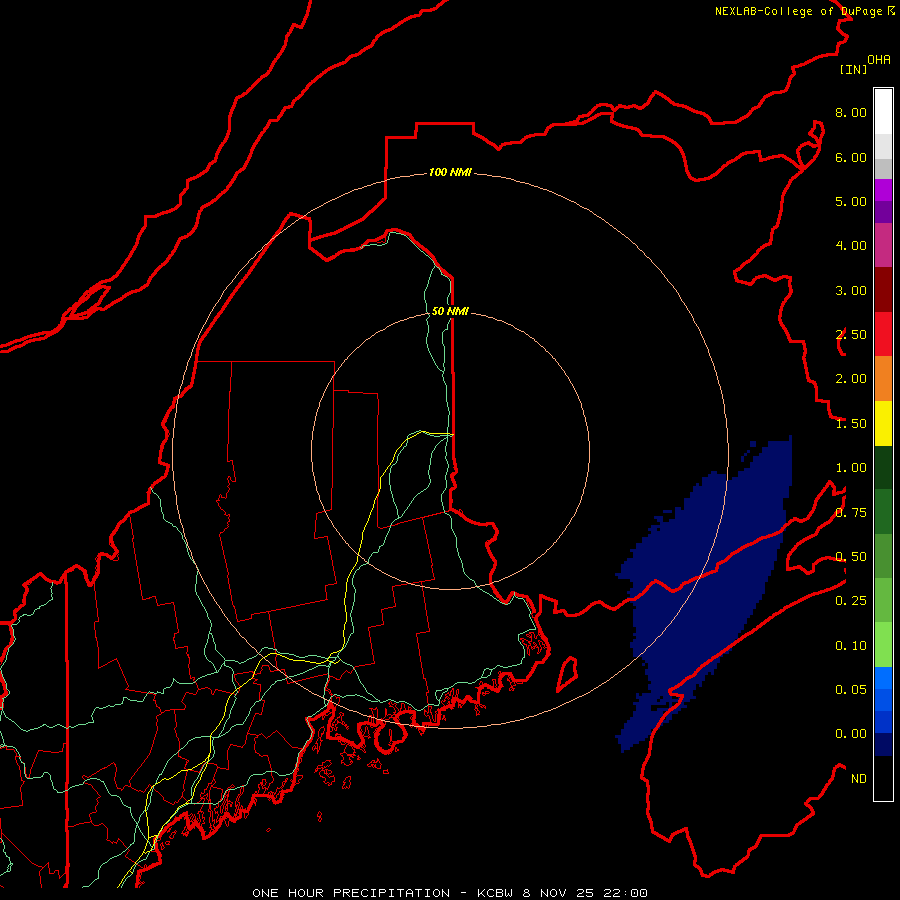Pick the bright red 2.50 legend swatch

coord(883,334)
